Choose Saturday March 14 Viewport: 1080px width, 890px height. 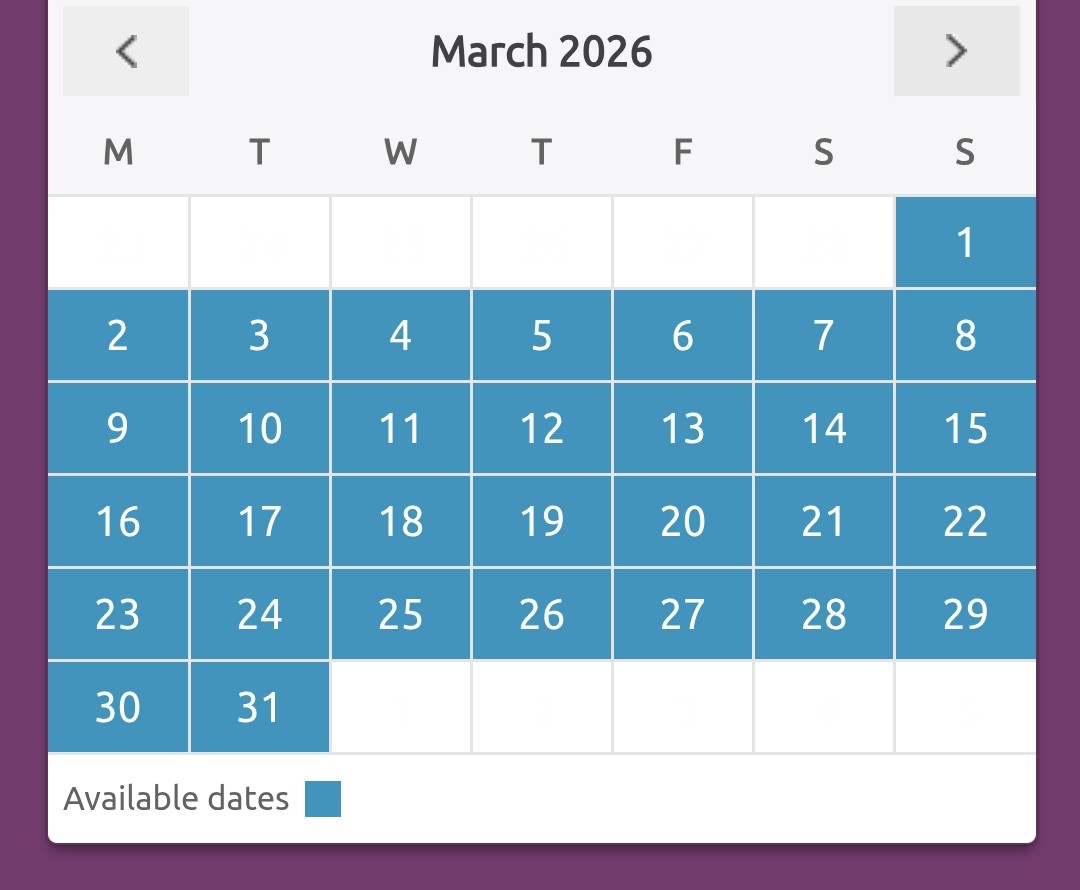824,429
